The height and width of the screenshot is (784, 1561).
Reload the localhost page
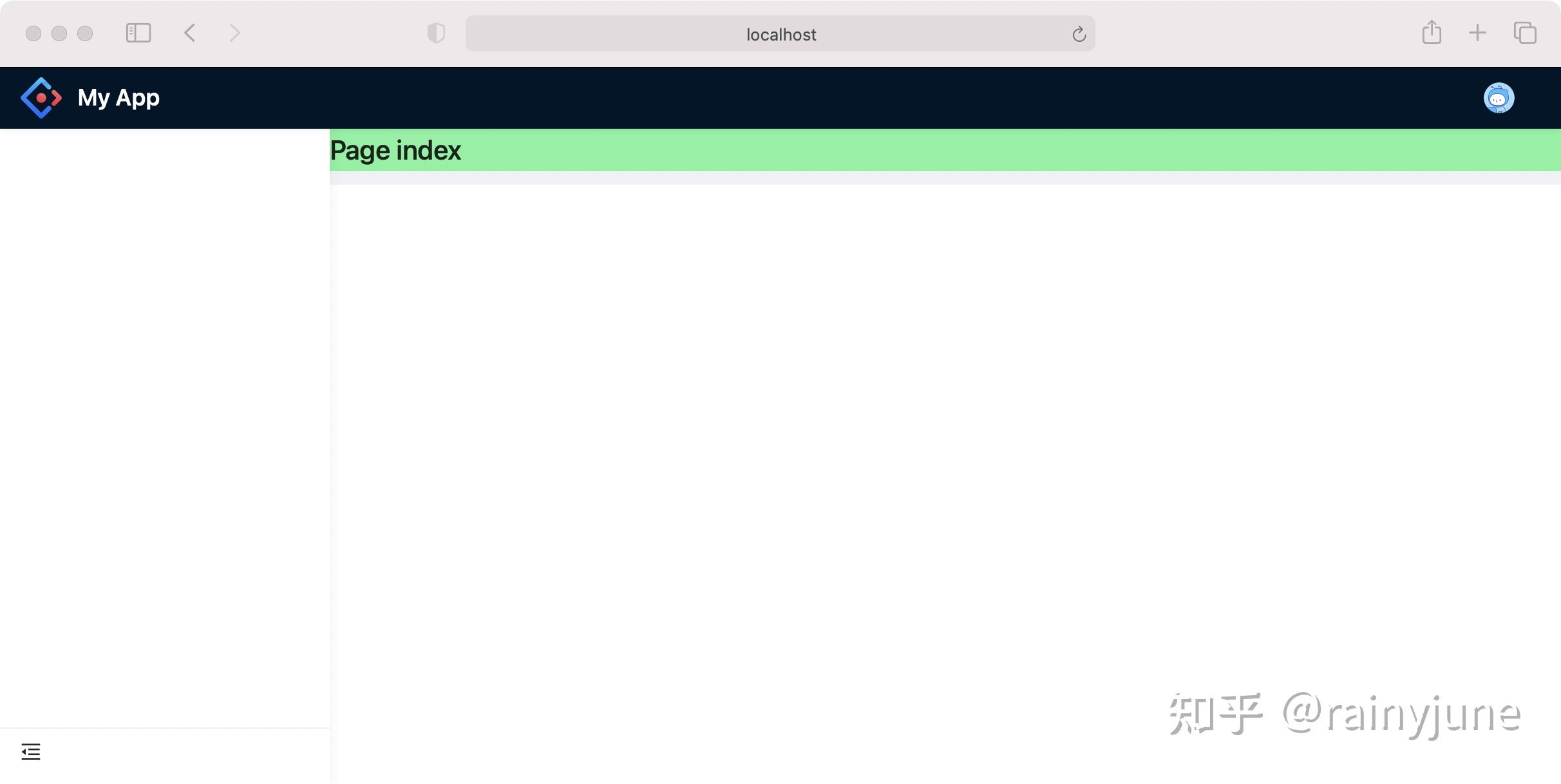(1079, 34)
